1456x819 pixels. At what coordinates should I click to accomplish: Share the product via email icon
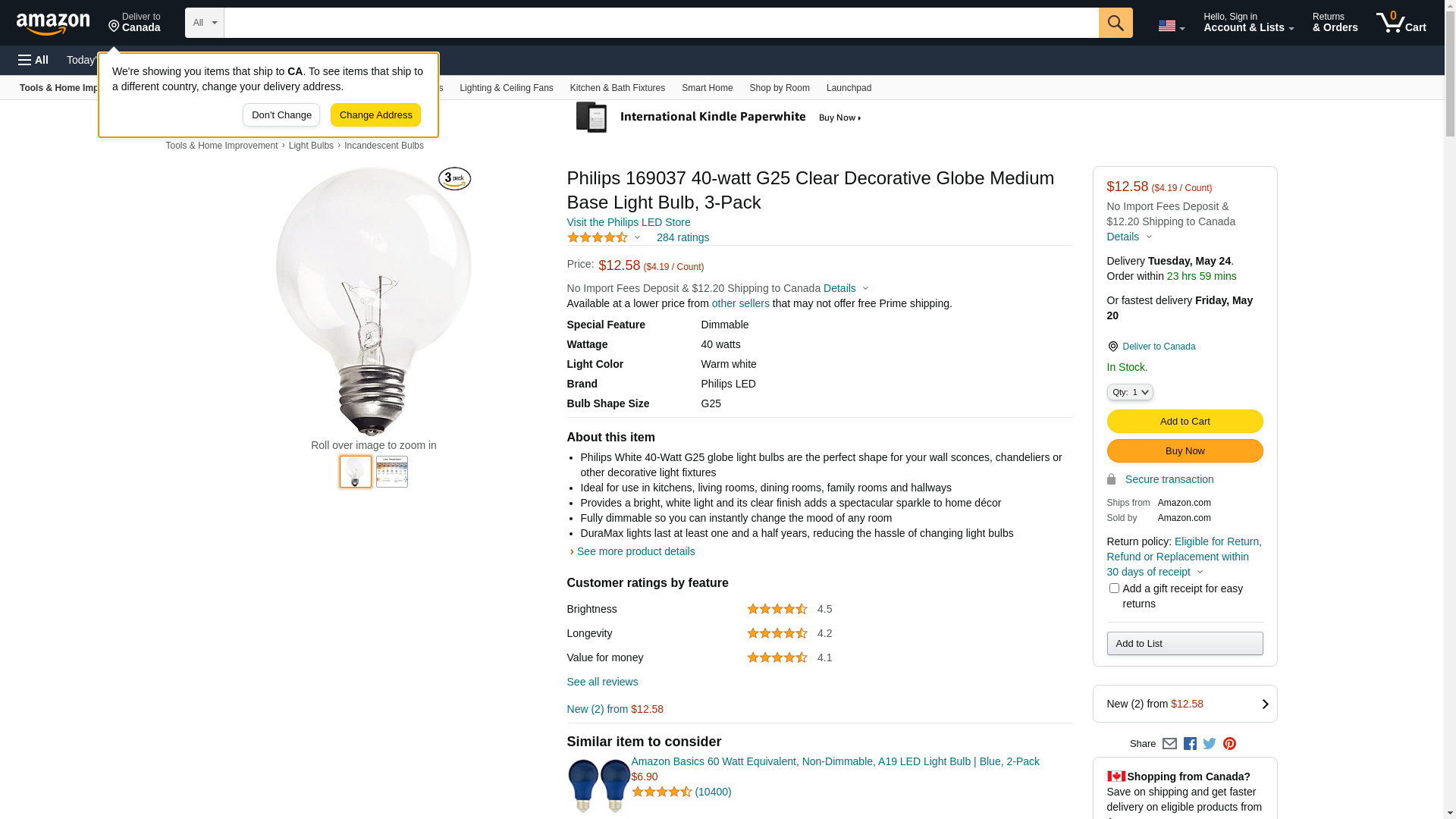[1169, 744]
